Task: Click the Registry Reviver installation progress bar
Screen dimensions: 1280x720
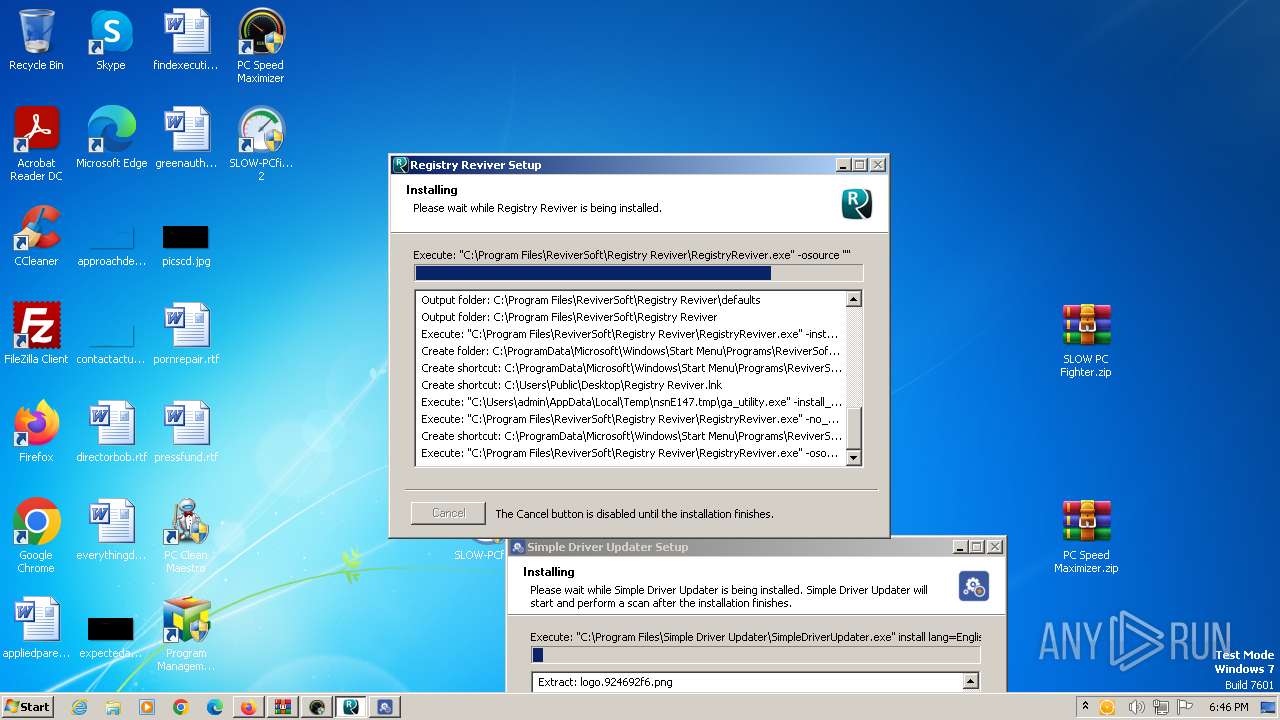Action: coord(638,273)
